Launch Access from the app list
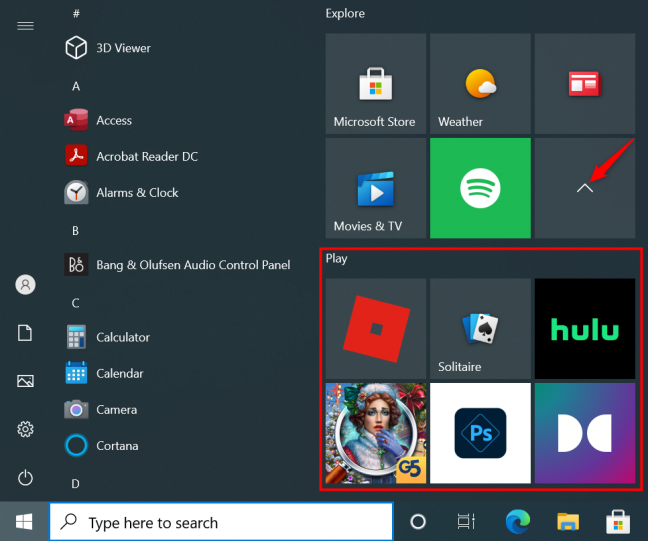This screenshot has height=541, width=648. 98,120
